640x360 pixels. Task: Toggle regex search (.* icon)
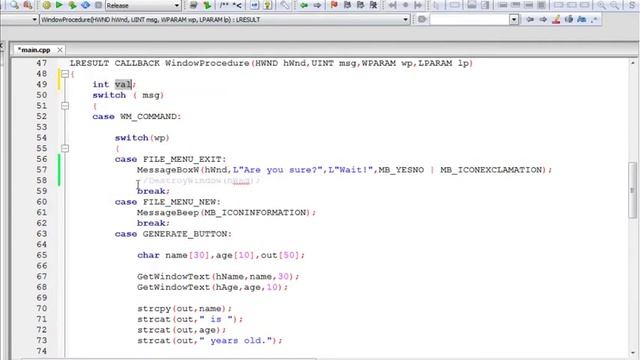595,19
